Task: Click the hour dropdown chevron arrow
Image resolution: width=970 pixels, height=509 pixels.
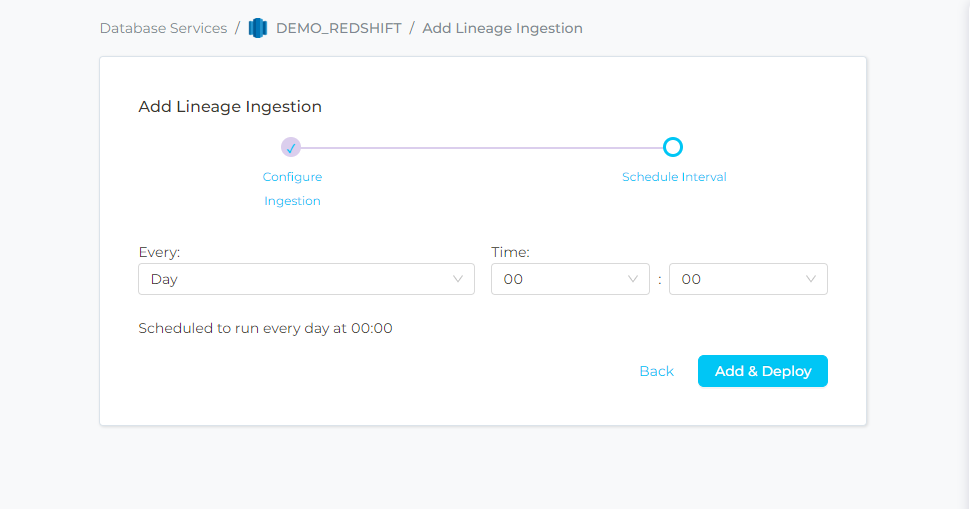Action: point(632,279)
